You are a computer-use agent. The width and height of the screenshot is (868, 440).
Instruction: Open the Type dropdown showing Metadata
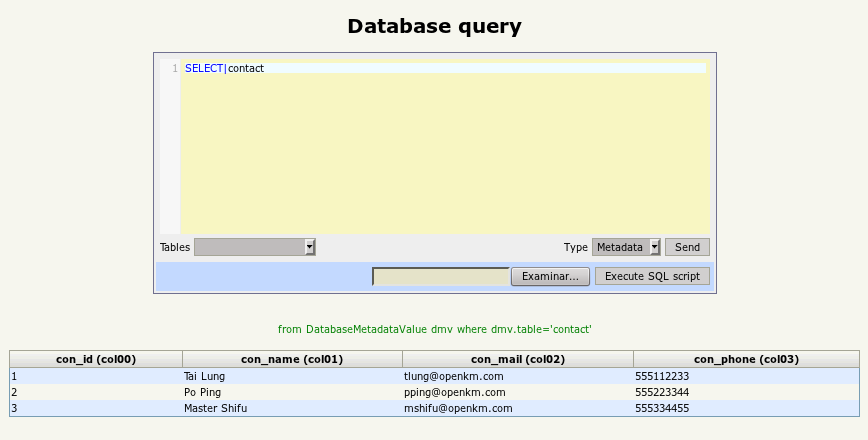pos(626,247)
